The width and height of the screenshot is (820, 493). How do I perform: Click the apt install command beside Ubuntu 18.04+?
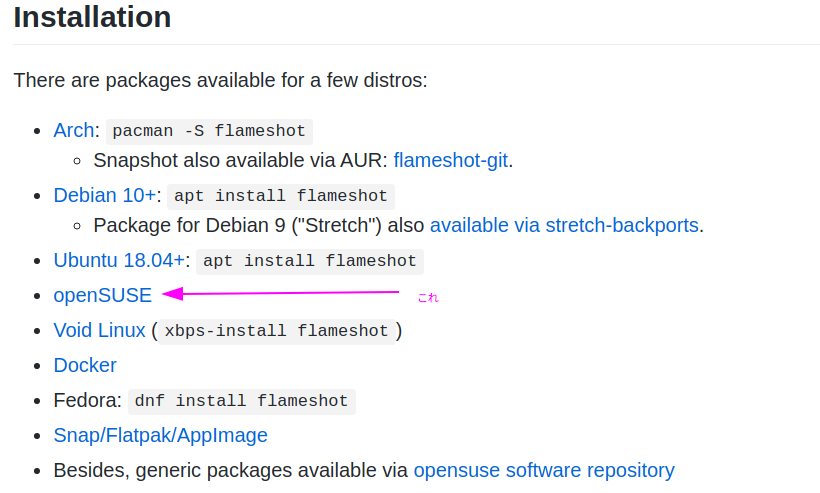310,261
